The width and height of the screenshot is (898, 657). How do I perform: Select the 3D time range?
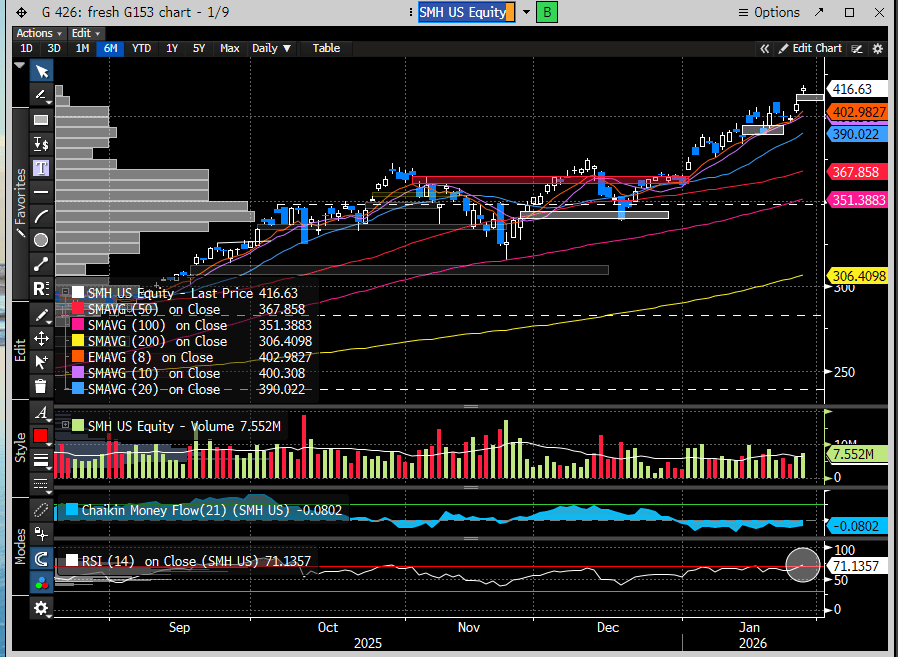tap(54, 48)
